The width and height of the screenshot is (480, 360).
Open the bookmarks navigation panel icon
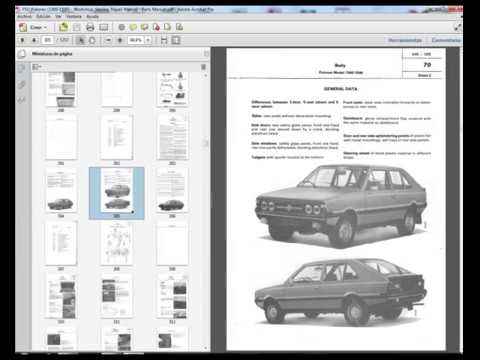22,68
